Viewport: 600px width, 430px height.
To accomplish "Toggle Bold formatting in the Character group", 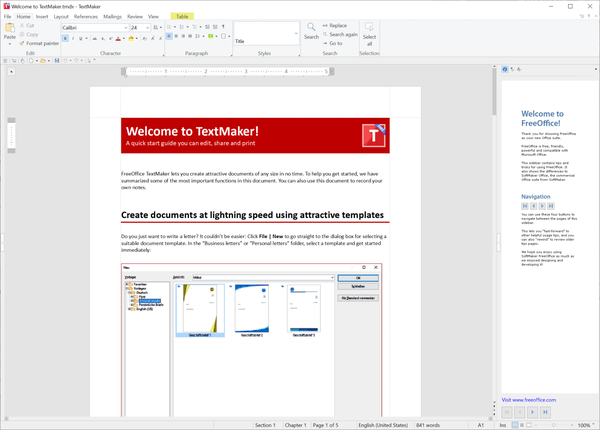I will click(65, 36).
